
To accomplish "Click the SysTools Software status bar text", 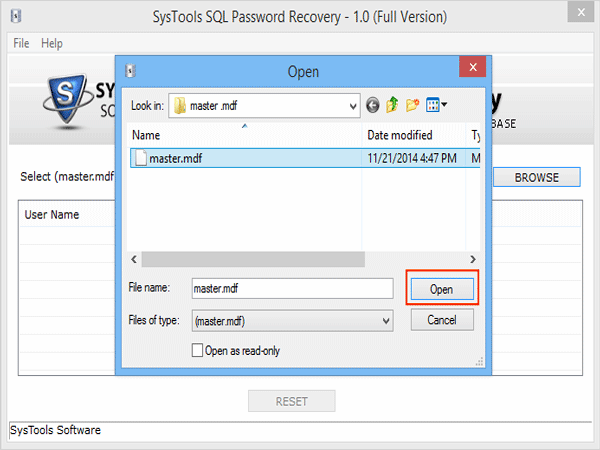I will [55, 430].
